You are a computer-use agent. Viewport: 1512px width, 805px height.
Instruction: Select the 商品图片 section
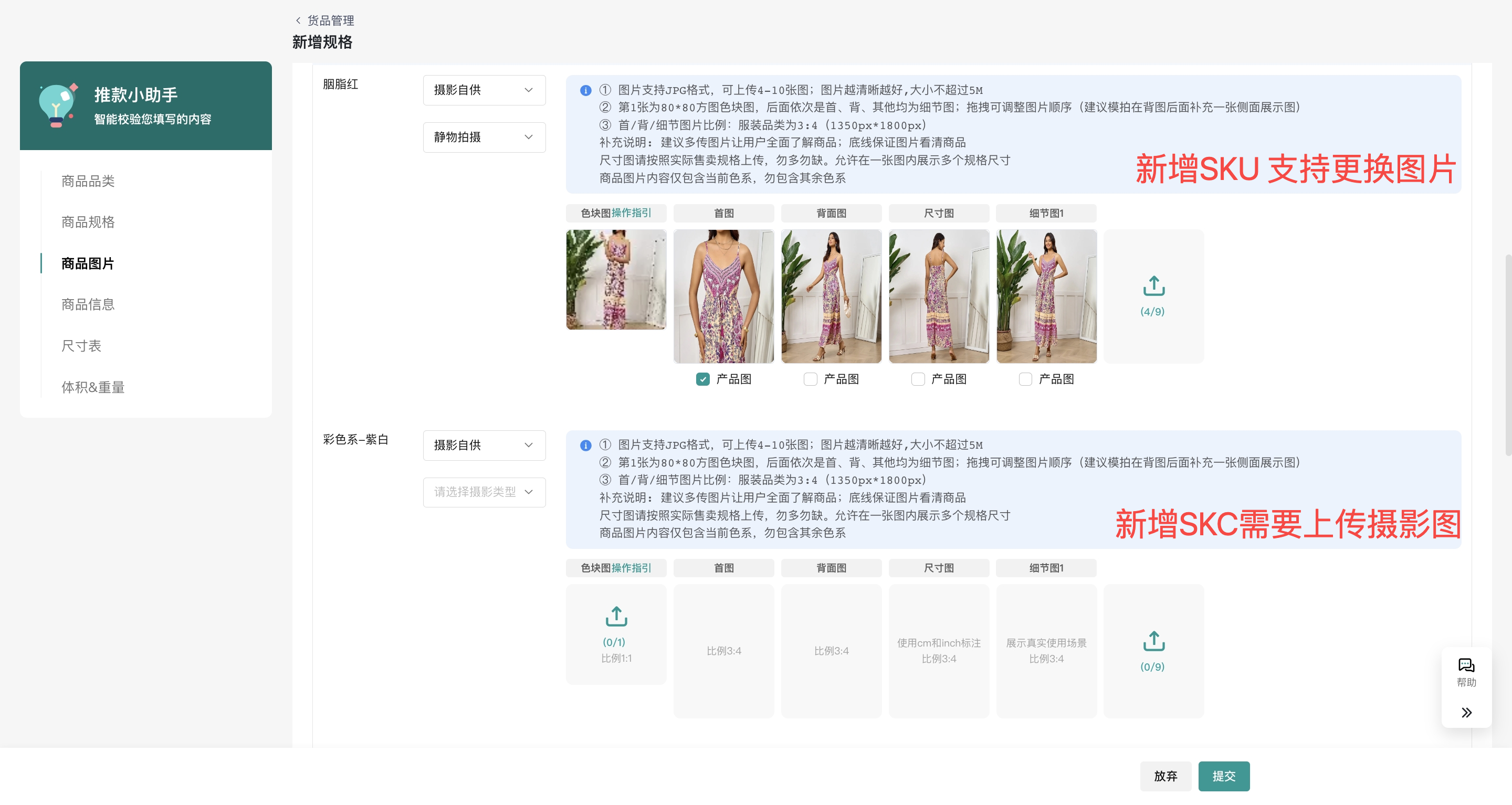point(88,263)
